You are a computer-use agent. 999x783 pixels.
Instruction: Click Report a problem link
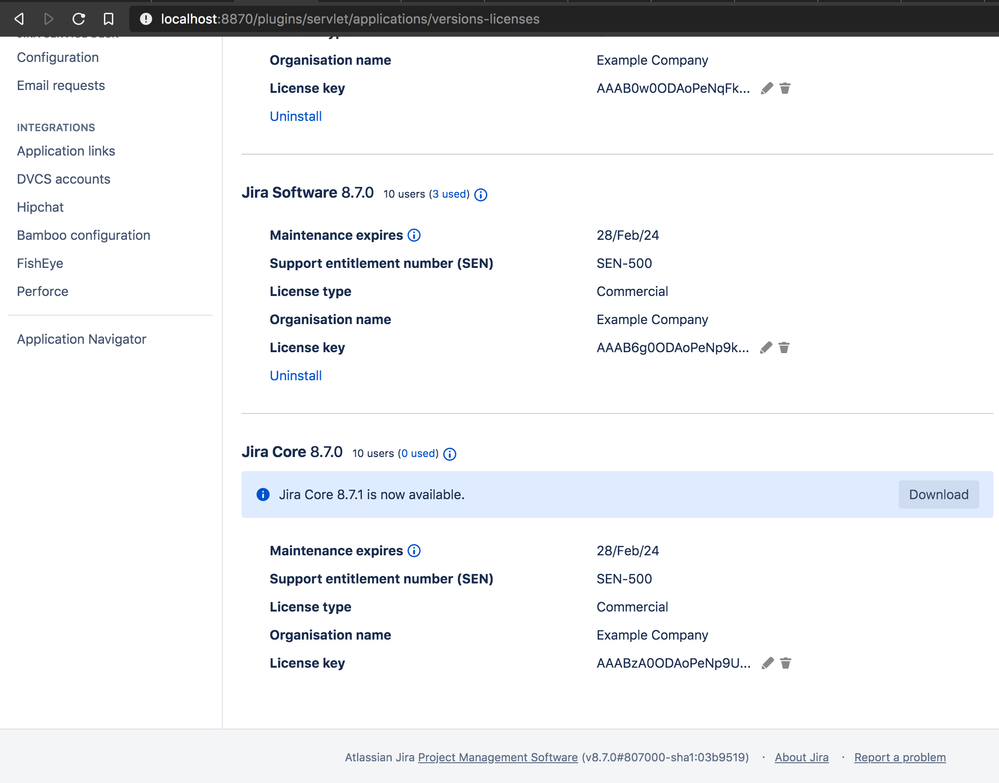pyautogui.click(x=900, y=757)
